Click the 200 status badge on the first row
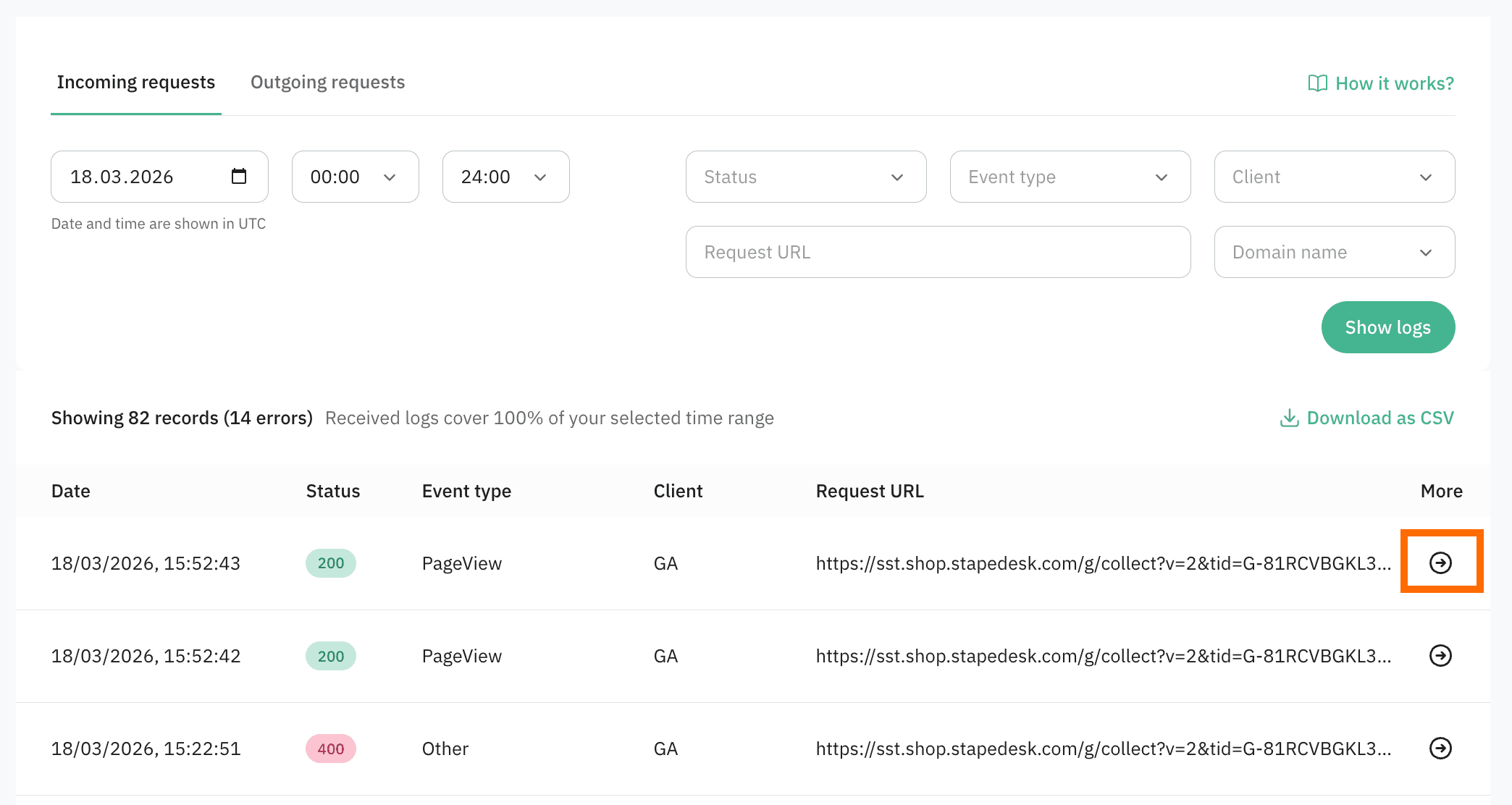The image size is (1512, 805). (330, 562)
